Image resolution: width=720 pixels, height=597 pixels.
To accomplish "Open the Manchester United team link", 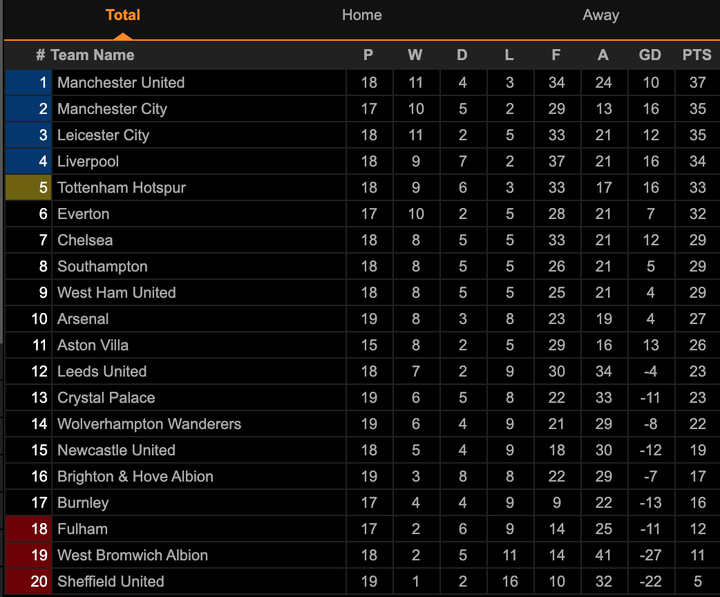I will point(120,82).
